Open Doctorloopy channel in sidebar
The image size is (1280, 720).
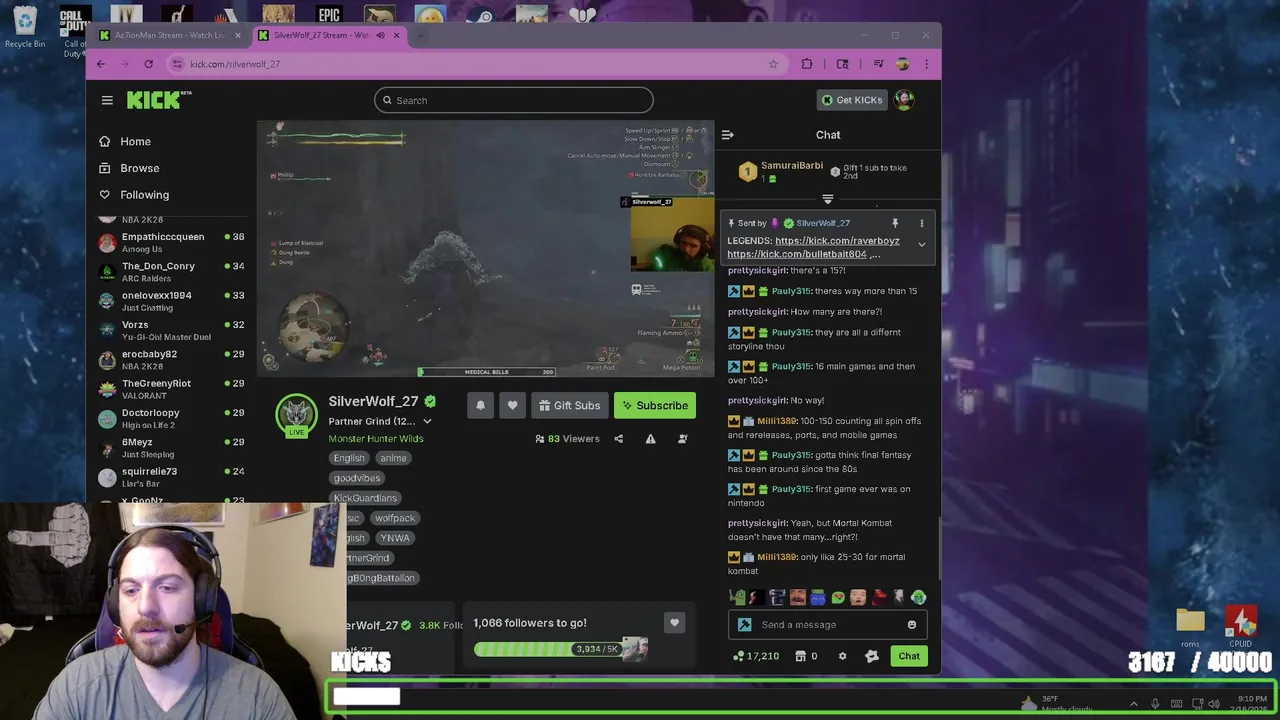tap(171, 418)
